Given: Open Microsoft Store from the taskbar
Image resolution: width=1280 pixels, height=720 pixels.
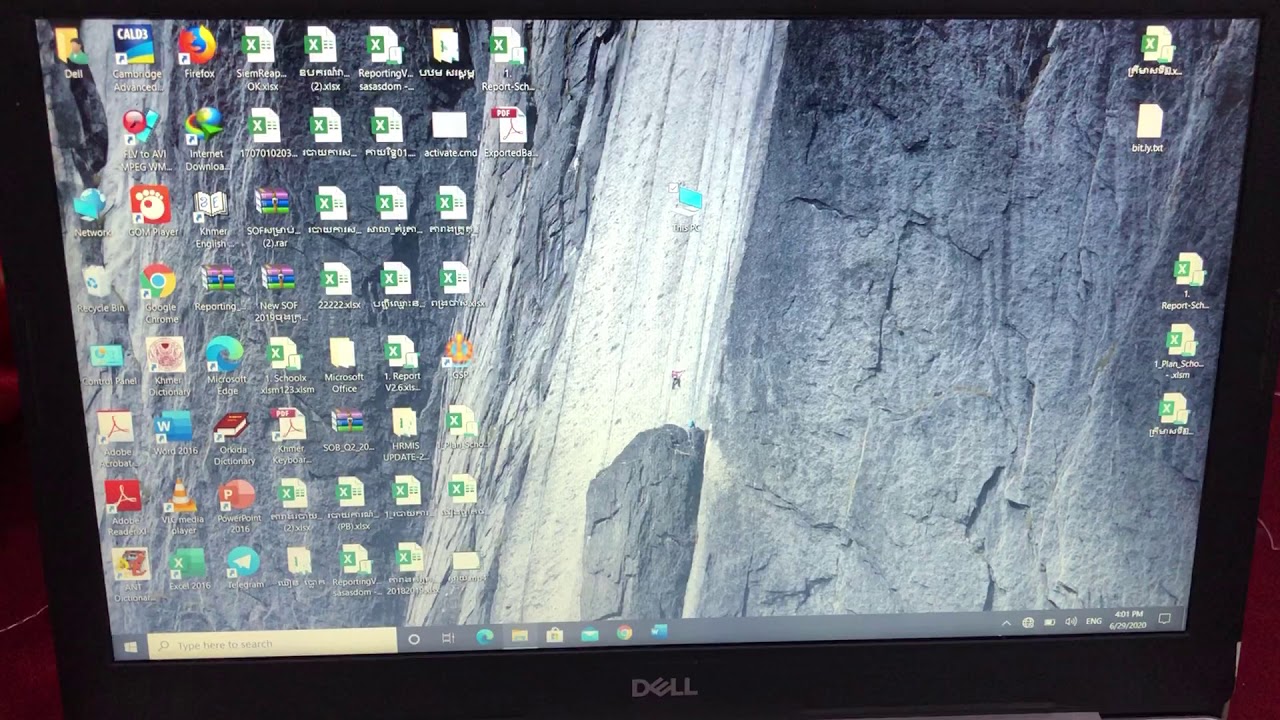Looking at the screenshot, I should click(555, 635).
